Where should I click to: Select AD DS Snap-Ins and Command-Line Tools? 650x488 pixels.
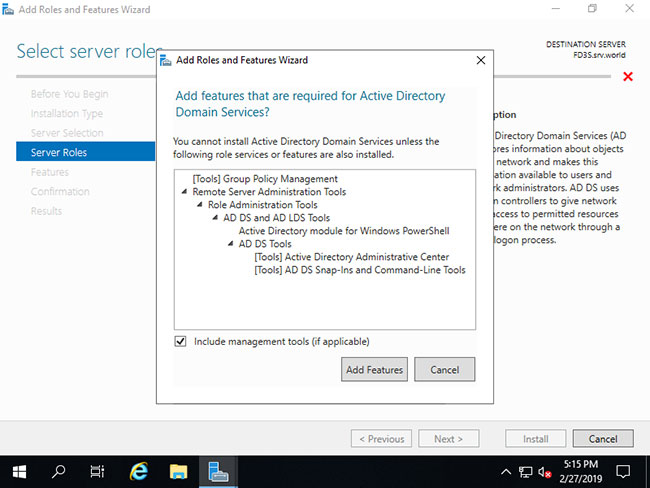point(360,270)
